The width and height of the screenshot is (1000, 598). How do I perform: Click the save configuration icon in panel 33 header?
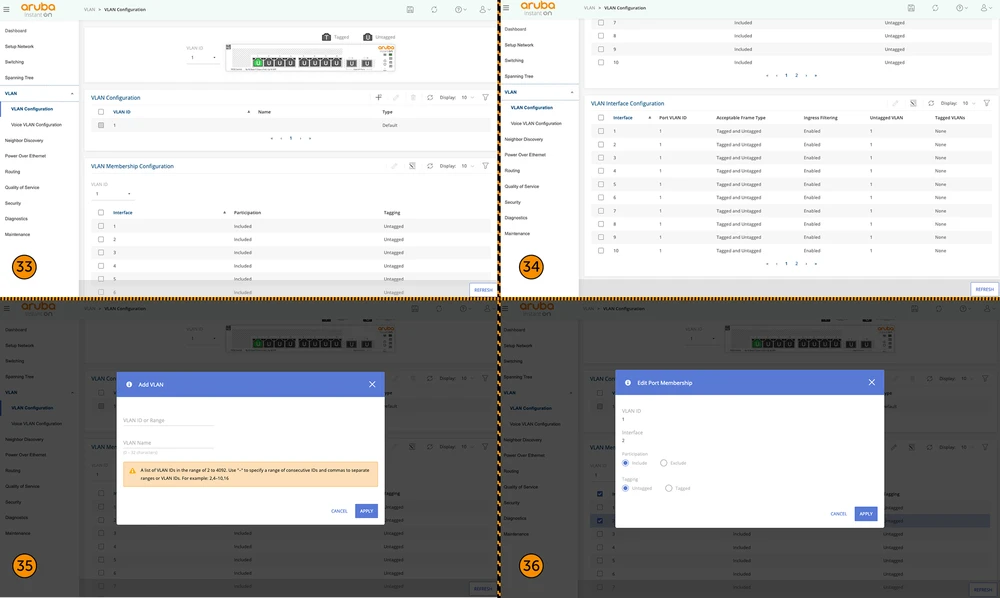coord(411,9)
